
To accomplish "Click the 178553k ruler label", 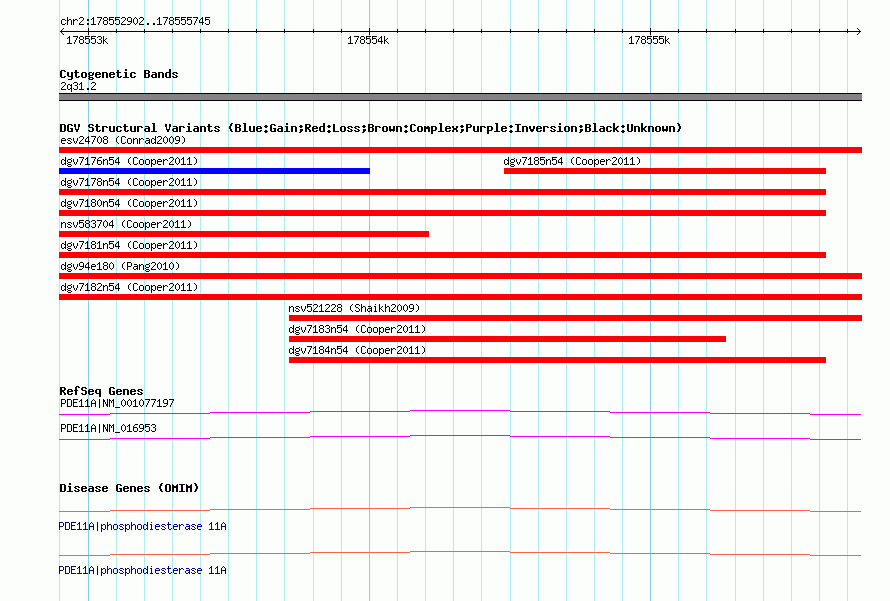I will click(x=87, y=40).
